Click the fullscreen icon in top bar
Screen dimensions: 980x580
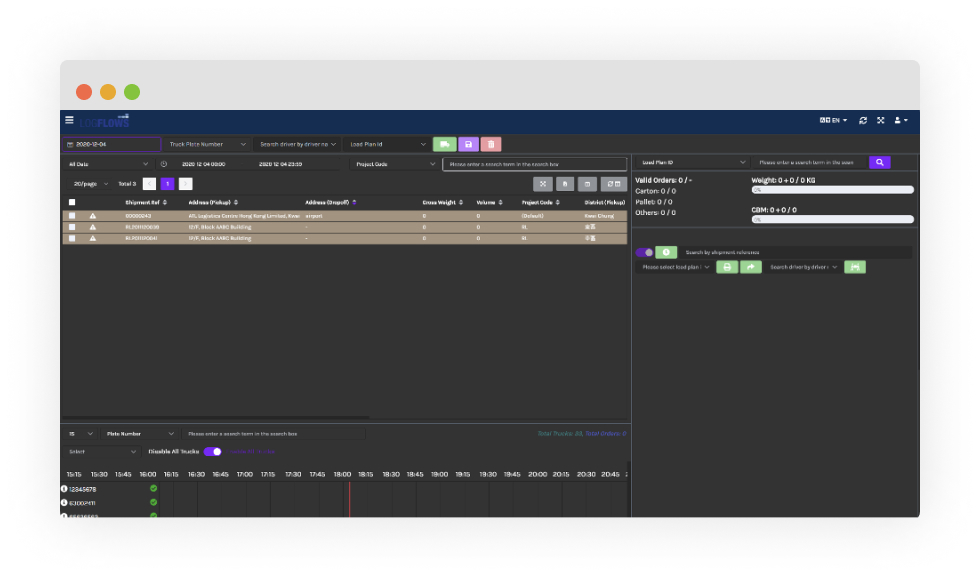coord(880,120)
